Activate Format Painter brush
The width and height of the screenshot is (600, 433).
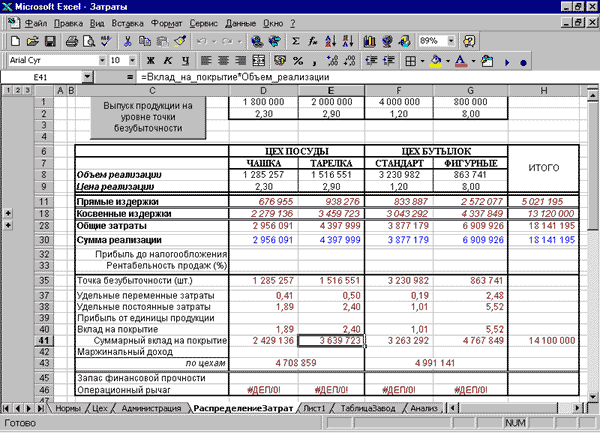click(180, 41)
